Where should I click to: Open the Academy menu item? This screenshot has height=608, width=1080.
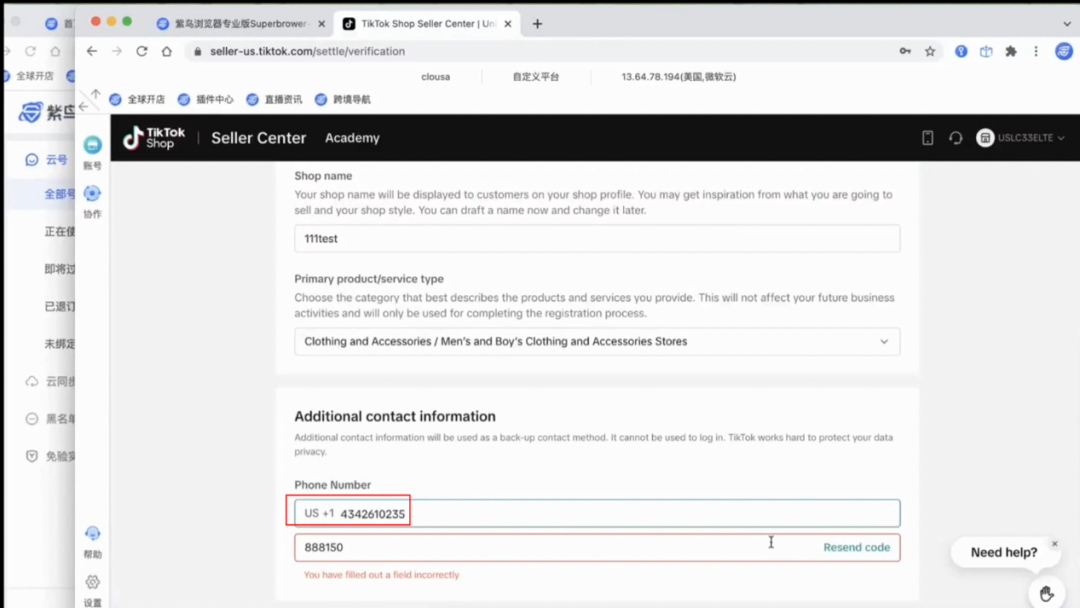click(352, 138)
